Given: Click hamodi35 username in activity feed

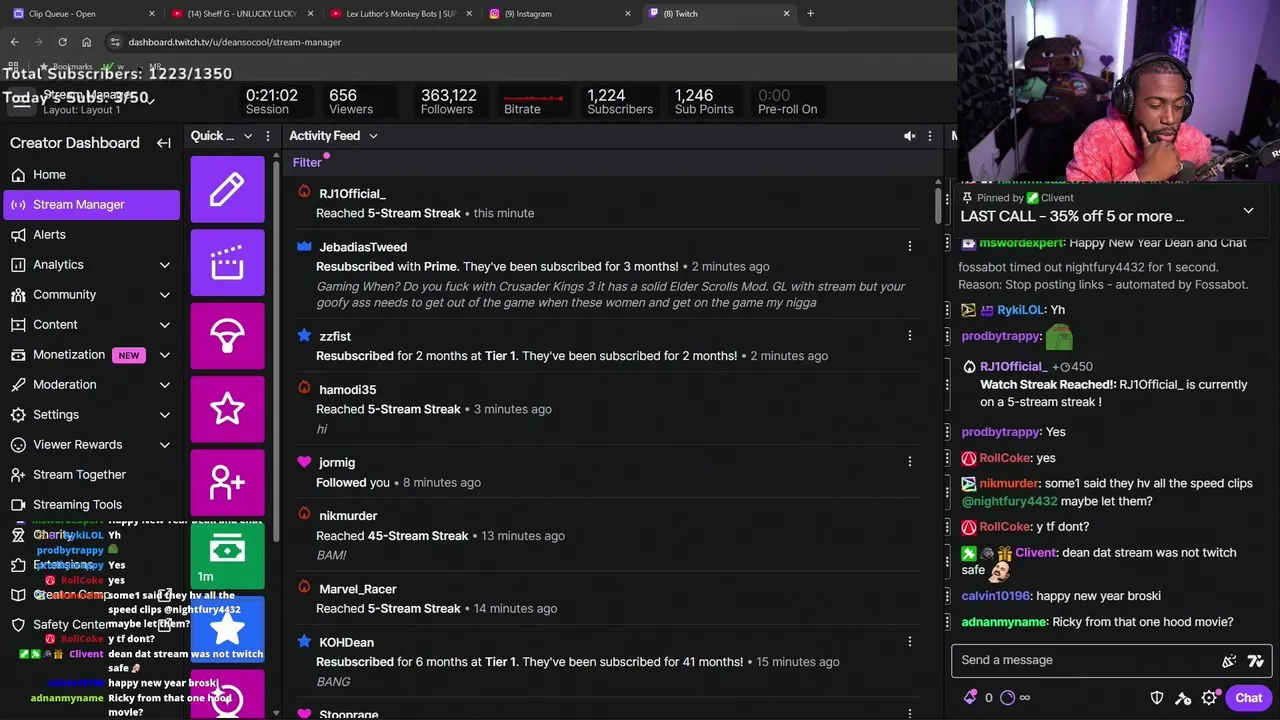Looking at the screenshot, I should [x=347, y=389].
